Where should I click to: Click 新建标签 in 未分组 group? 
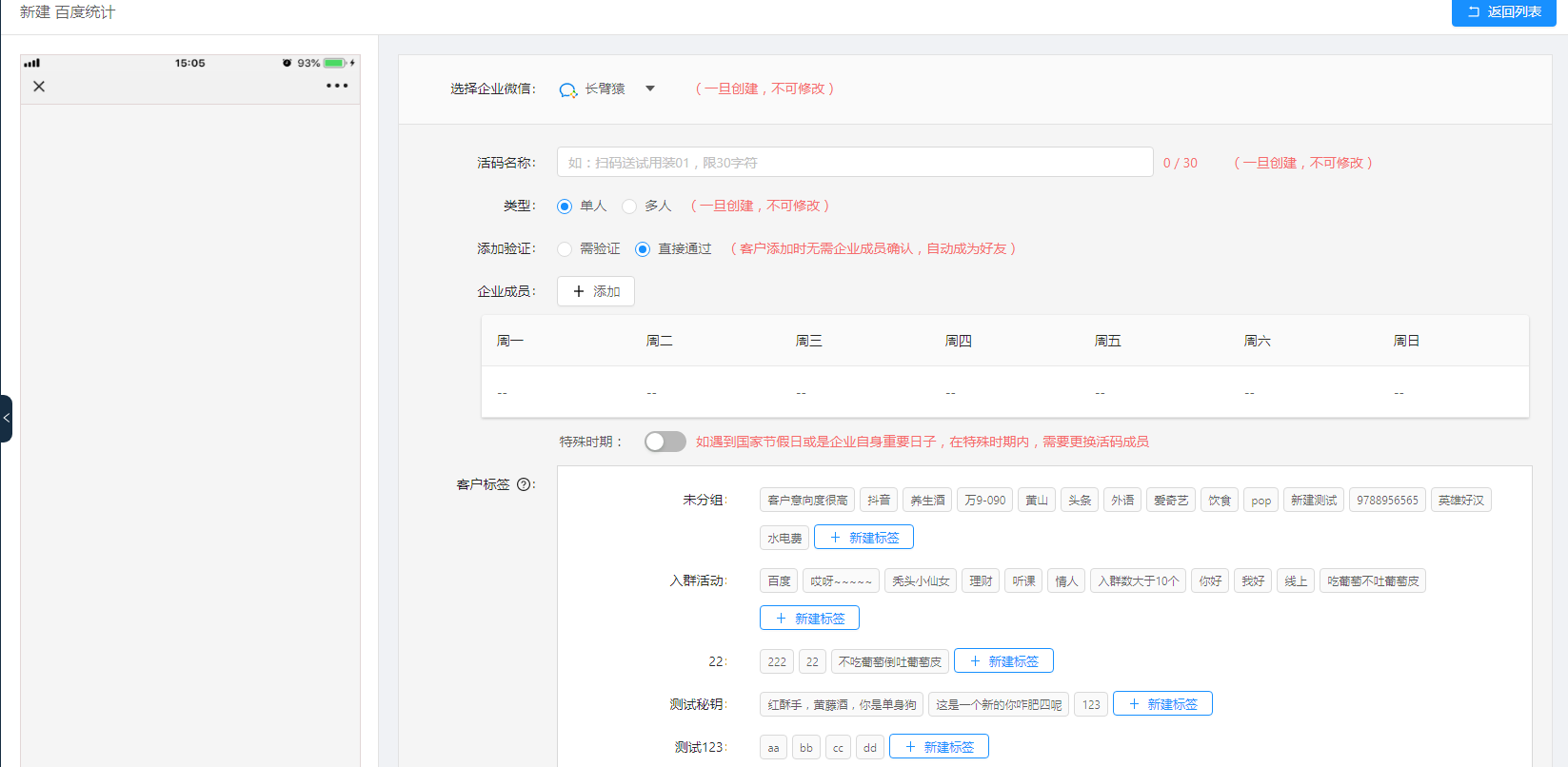[863, 538]
